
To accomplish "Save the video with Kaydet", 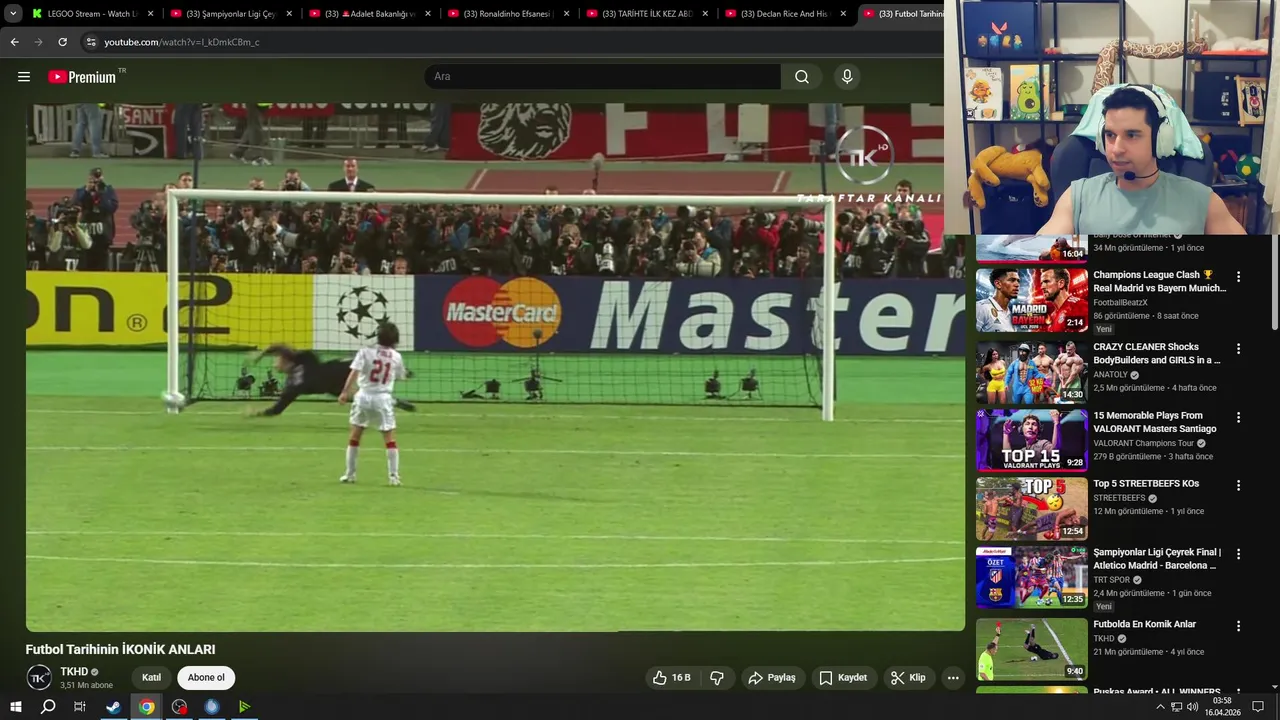I will click(843, 678).
